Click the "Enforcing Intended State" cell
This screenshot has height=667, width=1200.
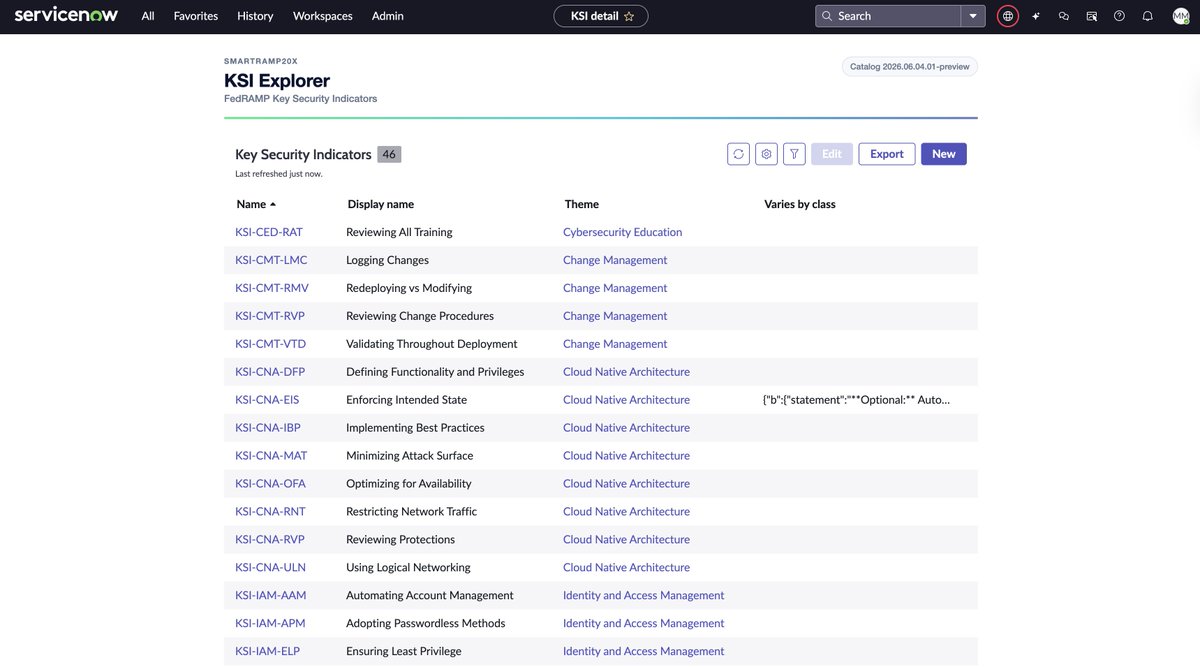[406, 400]
